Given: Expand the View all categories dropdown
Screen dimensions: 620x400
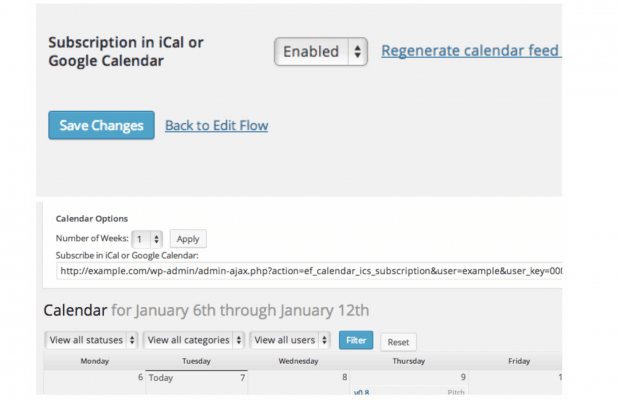Looking at the screenshot, I should (x=194, y=340).
